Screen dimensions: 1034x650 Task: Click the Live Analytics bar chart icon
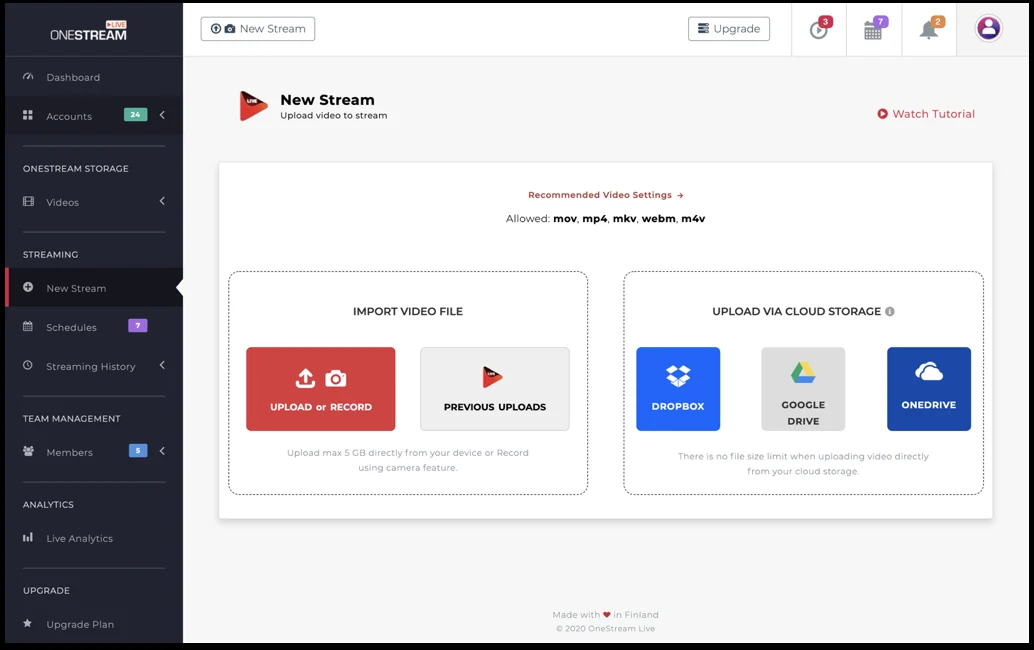(28, 537)
